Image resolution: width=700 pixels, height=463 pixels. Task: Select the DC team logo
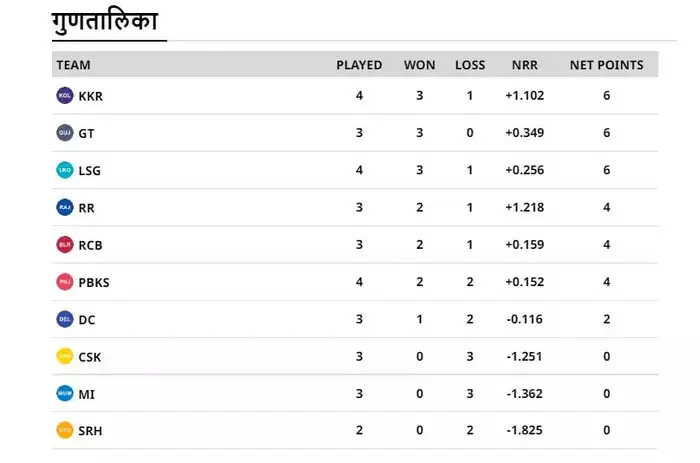coord(65,320)
